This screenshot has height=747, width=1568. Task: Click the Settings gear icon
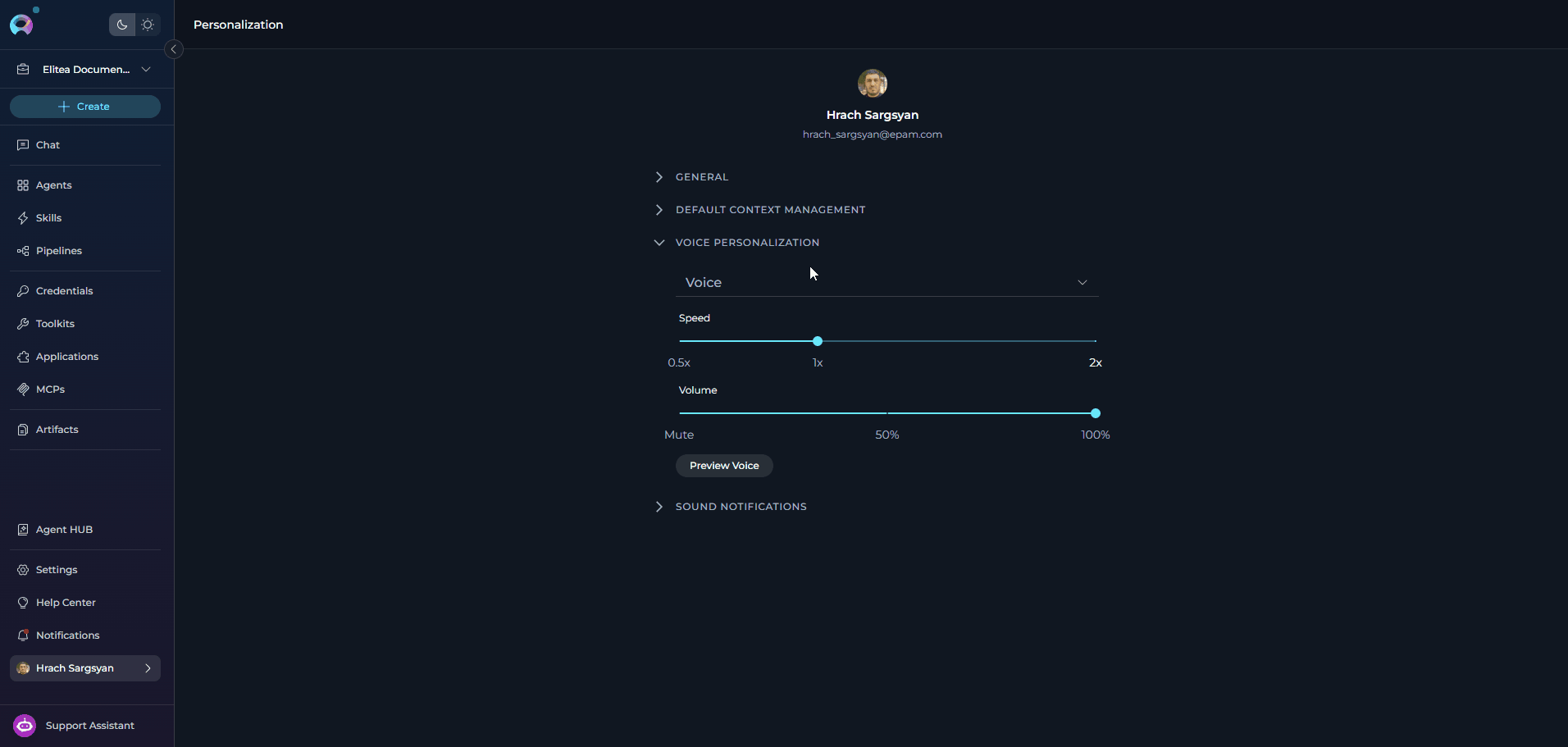tap(23, 570)
